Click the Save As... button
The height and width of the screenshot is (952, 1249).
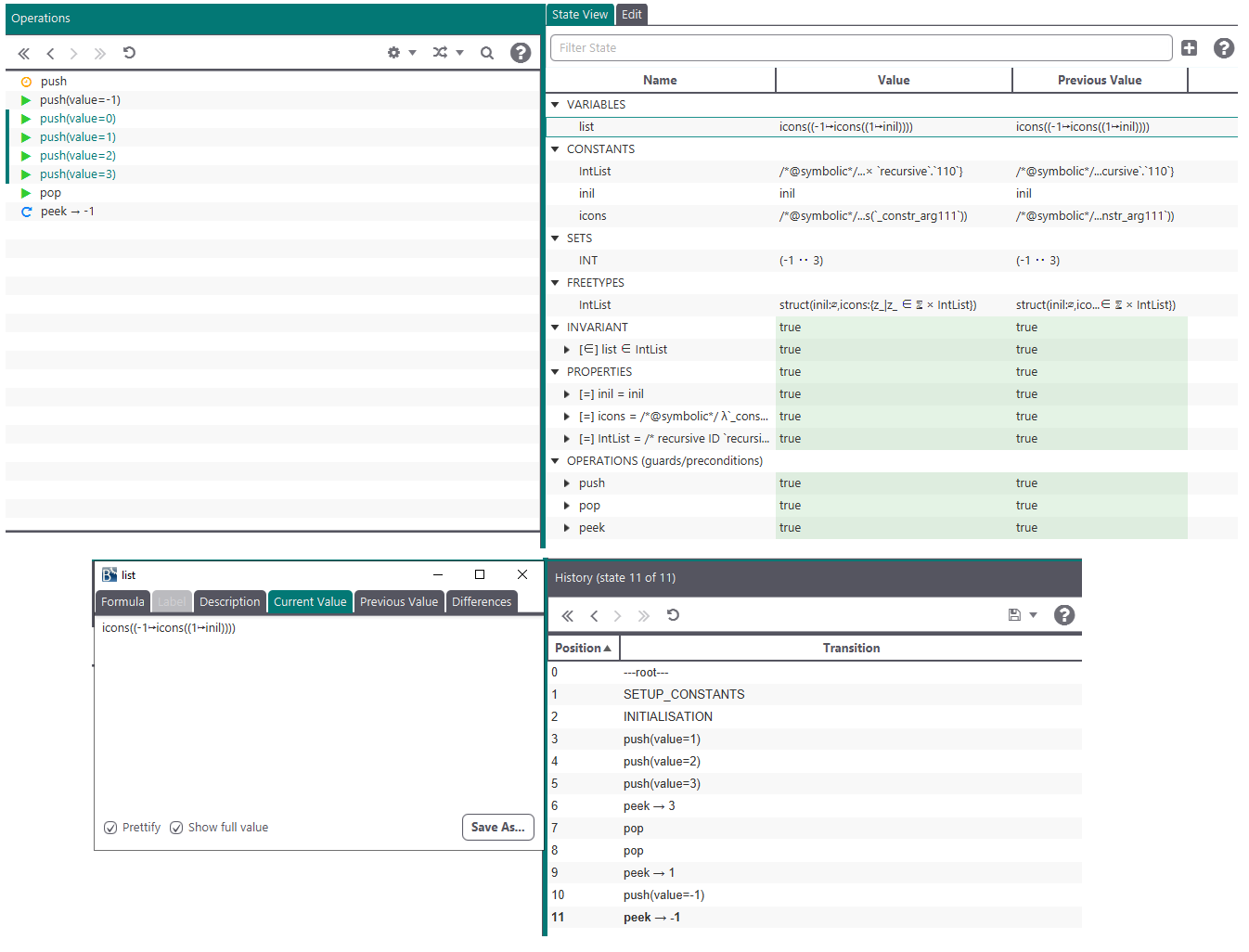tap(497, 827)
